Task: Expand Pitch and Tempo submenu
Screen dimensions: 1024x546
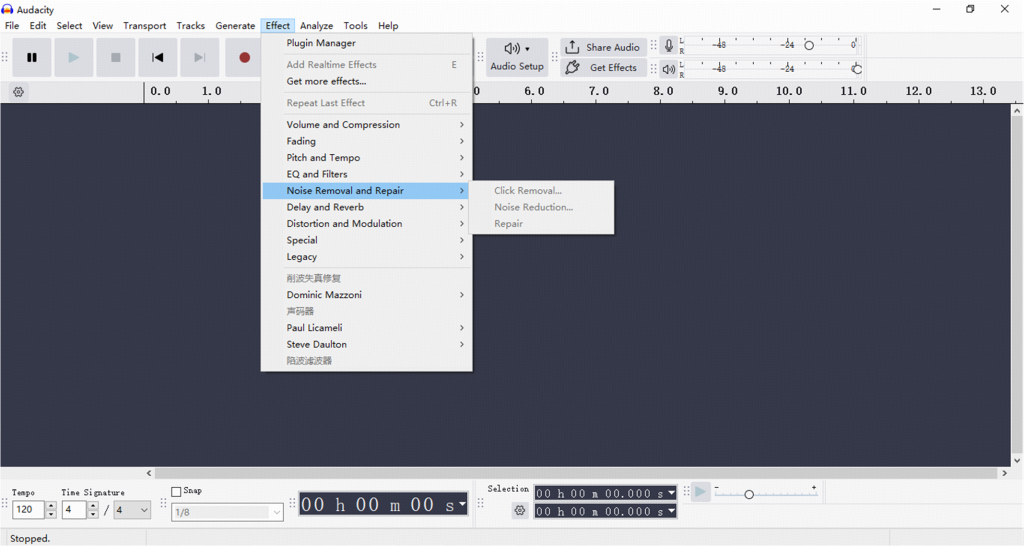Action: pos(366,157)
